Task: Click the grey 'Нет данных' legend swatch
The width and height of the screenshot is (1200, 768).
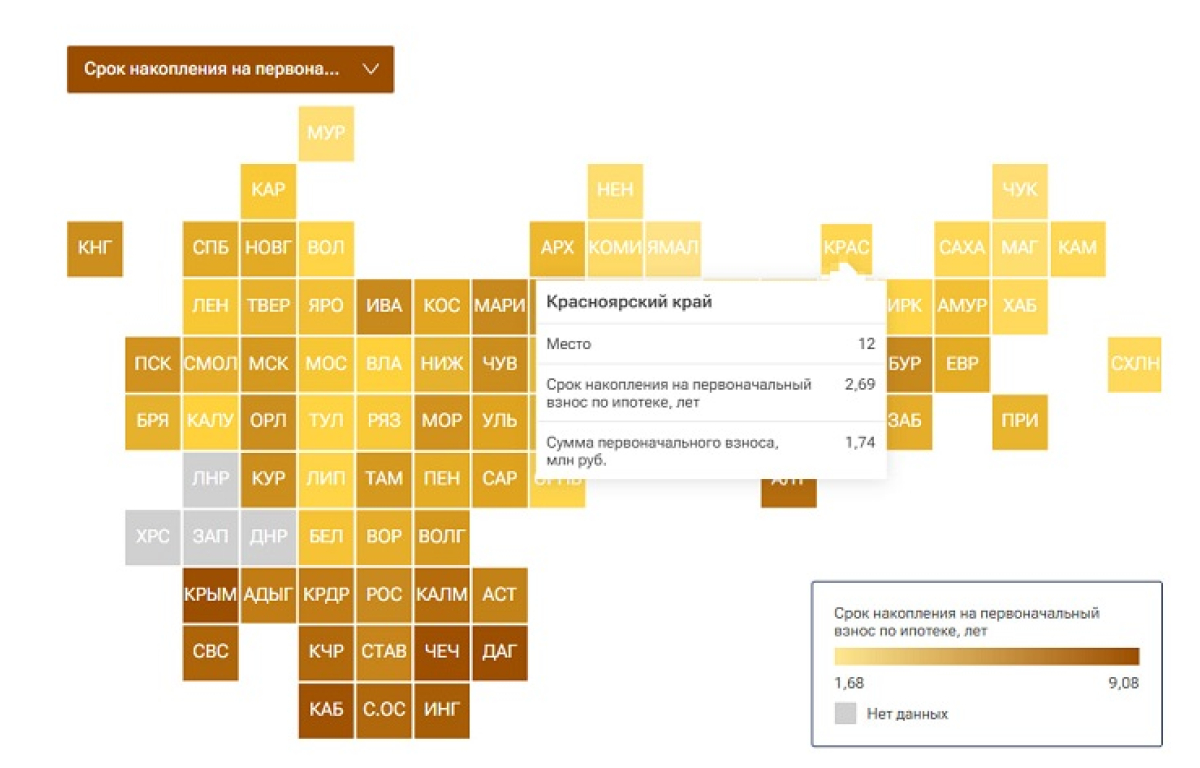Action: [x=846, y=714]
